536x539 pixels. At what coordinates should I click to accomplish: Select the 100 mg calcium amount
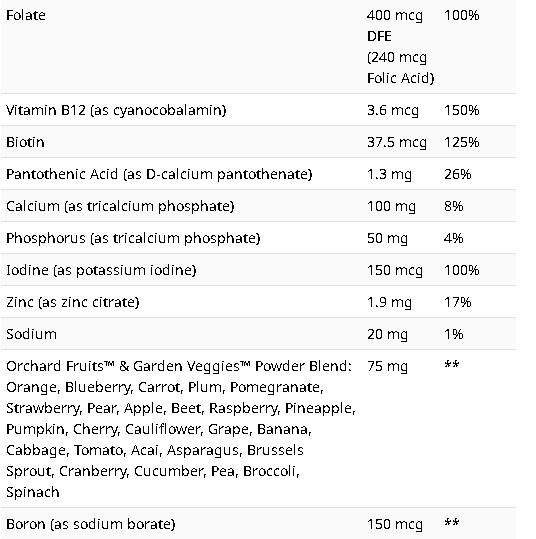[x=391, y=206]
